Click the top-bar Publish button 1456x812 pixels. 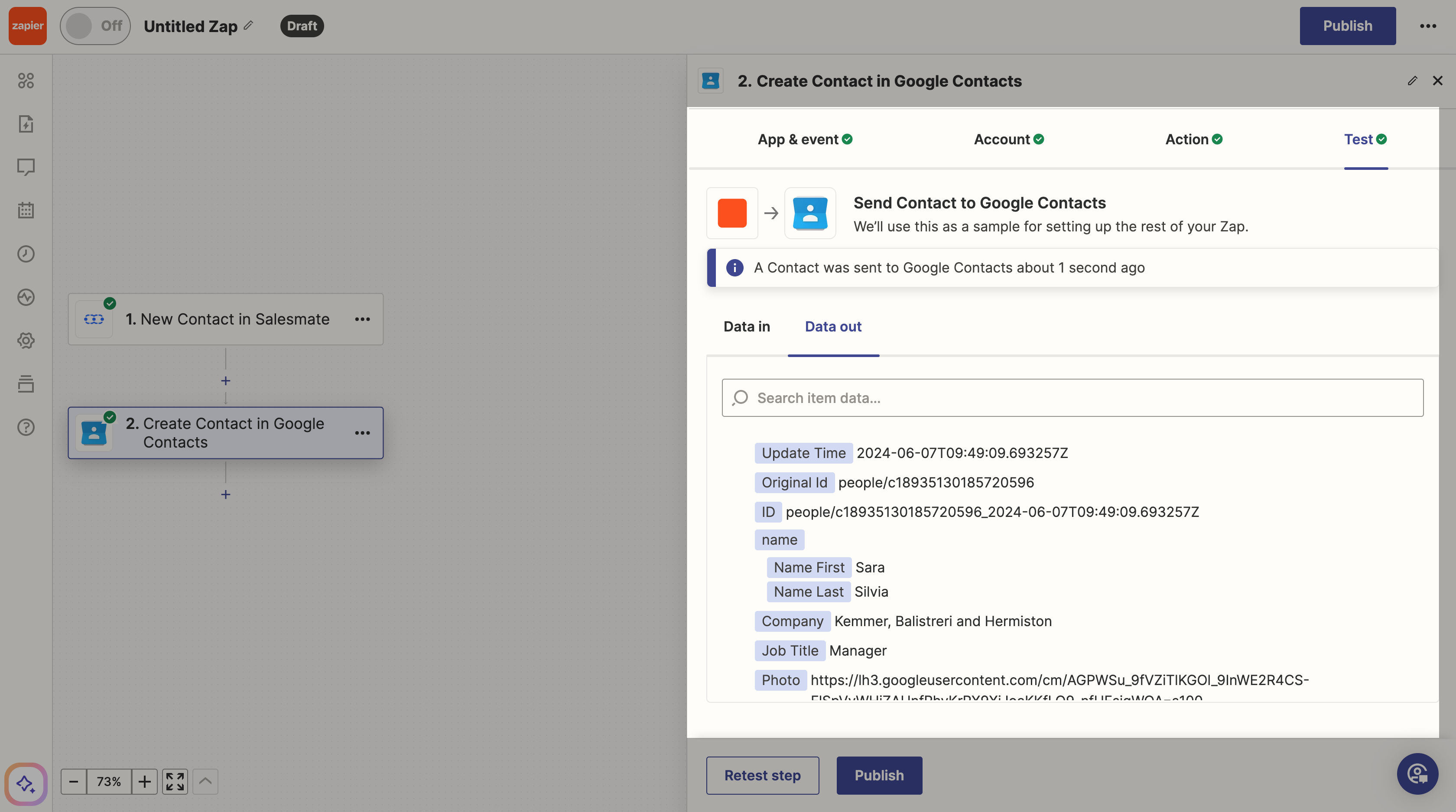click(x=1348, y=26)
